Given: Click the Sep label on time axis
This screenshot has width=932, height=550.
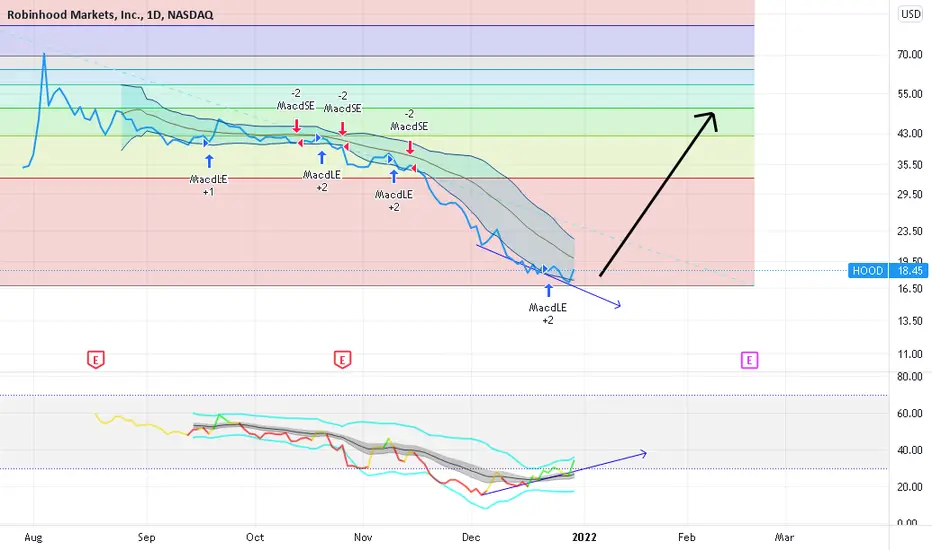Looking at the screenshot, I should click(146, 537).
